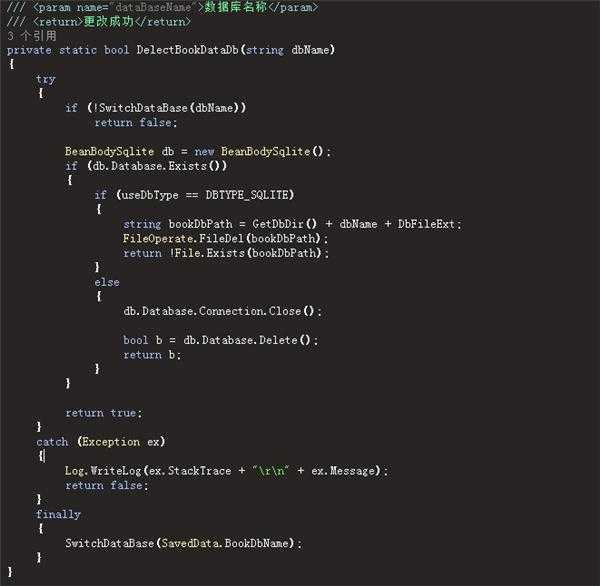Click the DBTYPE_SQLITE constant

point(247,195)
